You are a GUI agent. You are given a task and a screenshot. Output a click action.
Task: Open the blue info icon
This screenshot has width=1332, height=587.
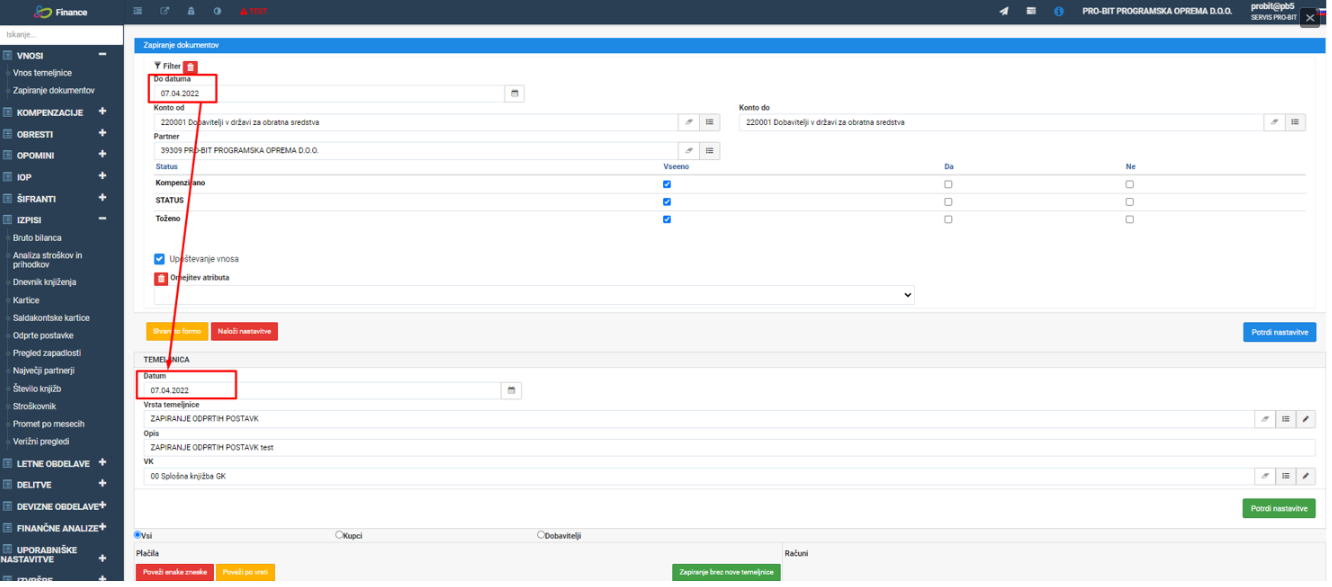[1059, 11]
